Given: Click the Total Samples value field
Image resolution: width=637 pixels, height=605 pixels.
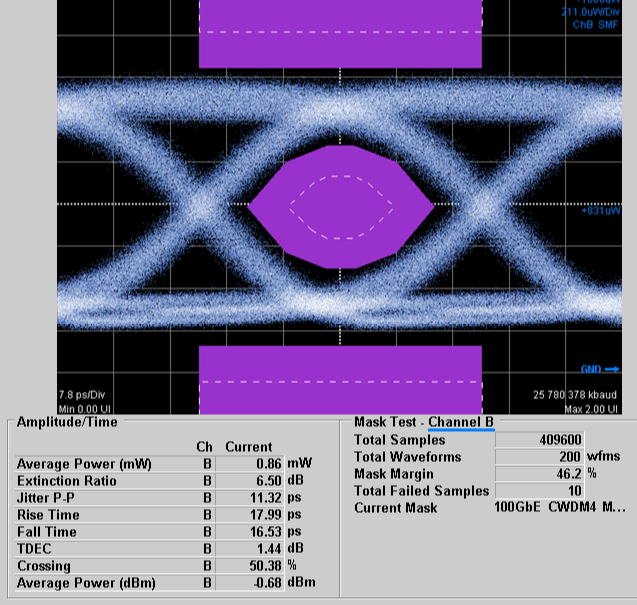Looking at the screenshot, I should coord(539,440).
